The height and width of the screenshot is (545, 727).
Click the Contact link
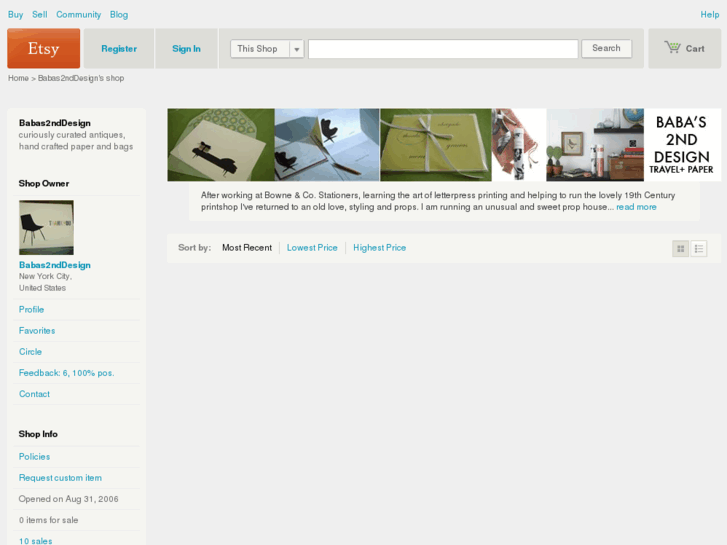pyautogui.click(x=34, y=394)
